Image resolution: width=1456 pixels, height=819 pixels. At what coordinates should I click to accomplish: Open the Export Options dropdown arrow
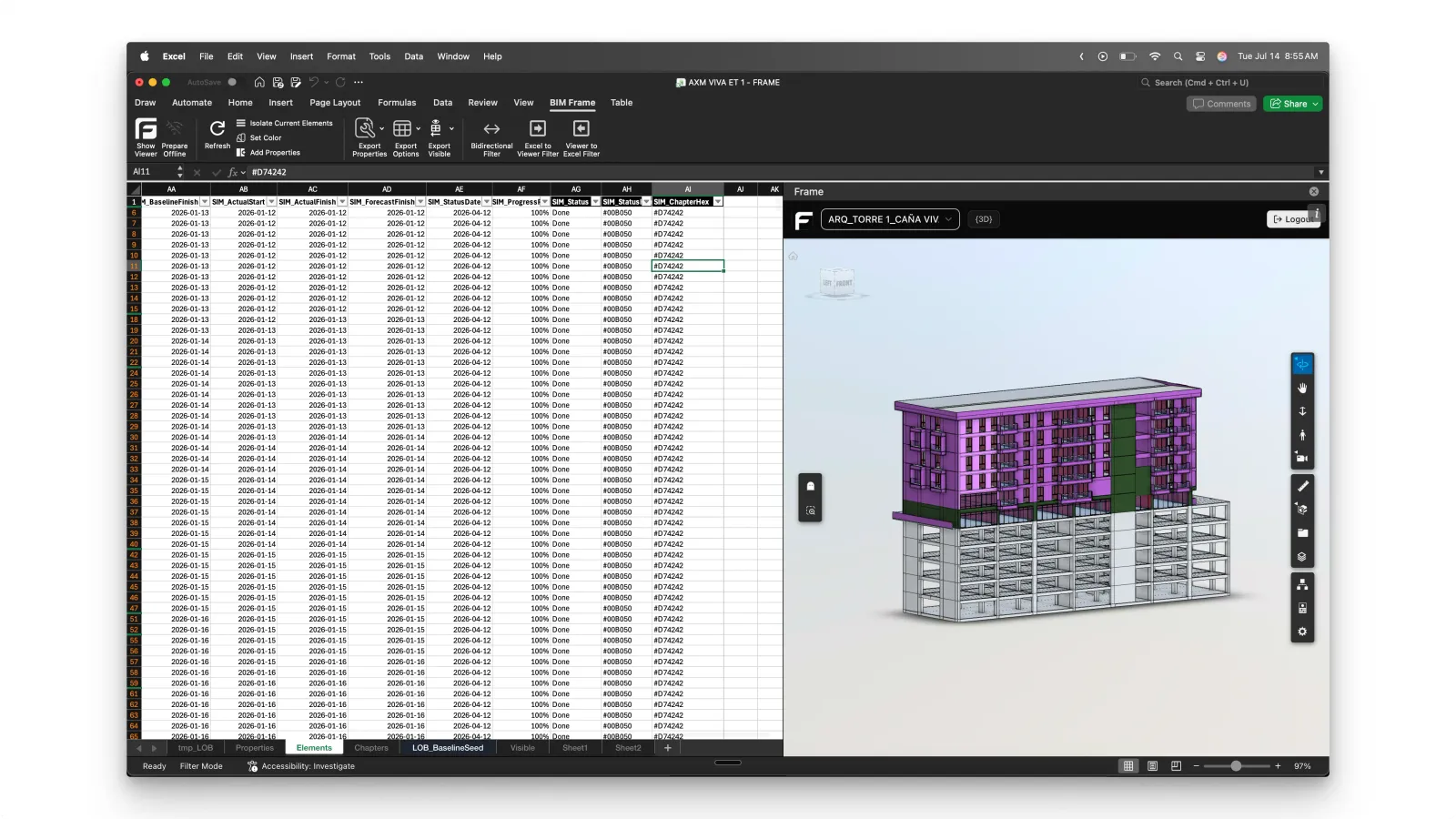[x=419, y=129]
